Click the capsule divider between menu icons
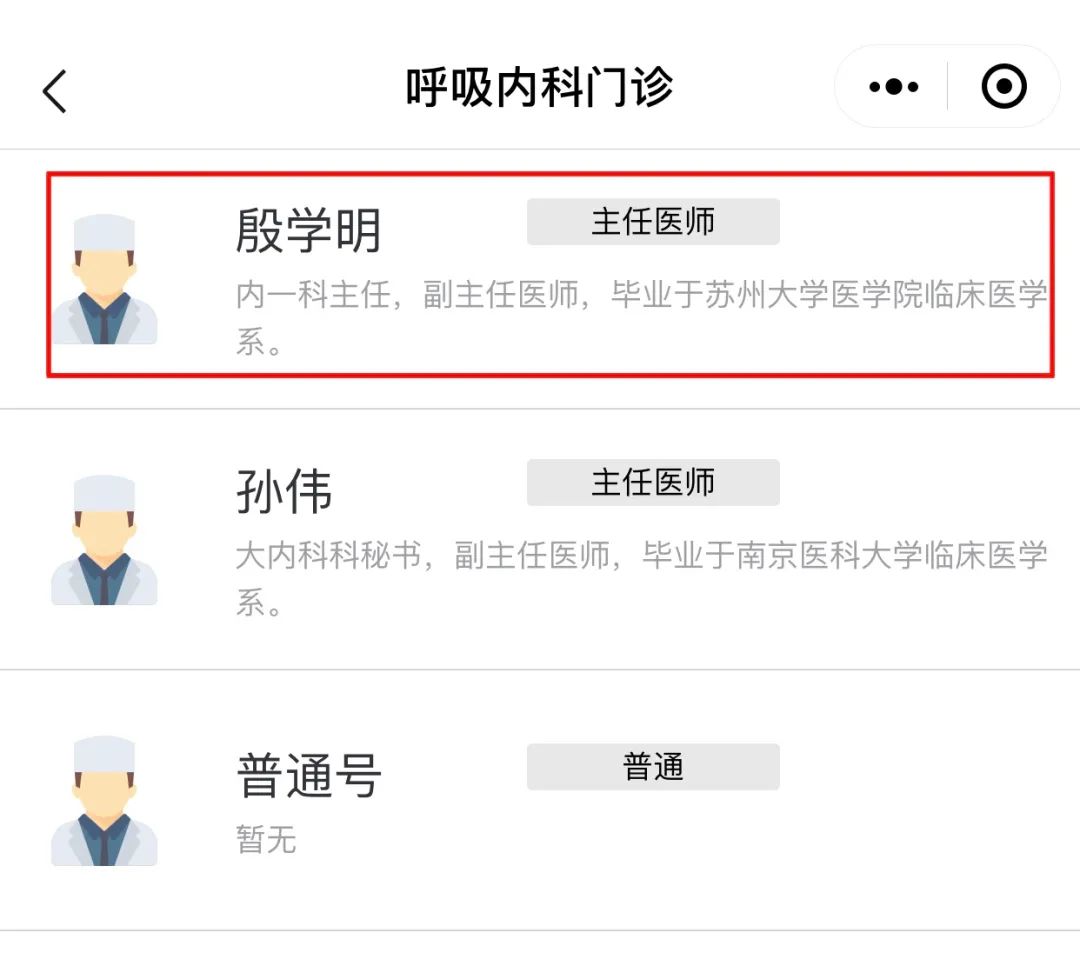 (x=948, y=86)
